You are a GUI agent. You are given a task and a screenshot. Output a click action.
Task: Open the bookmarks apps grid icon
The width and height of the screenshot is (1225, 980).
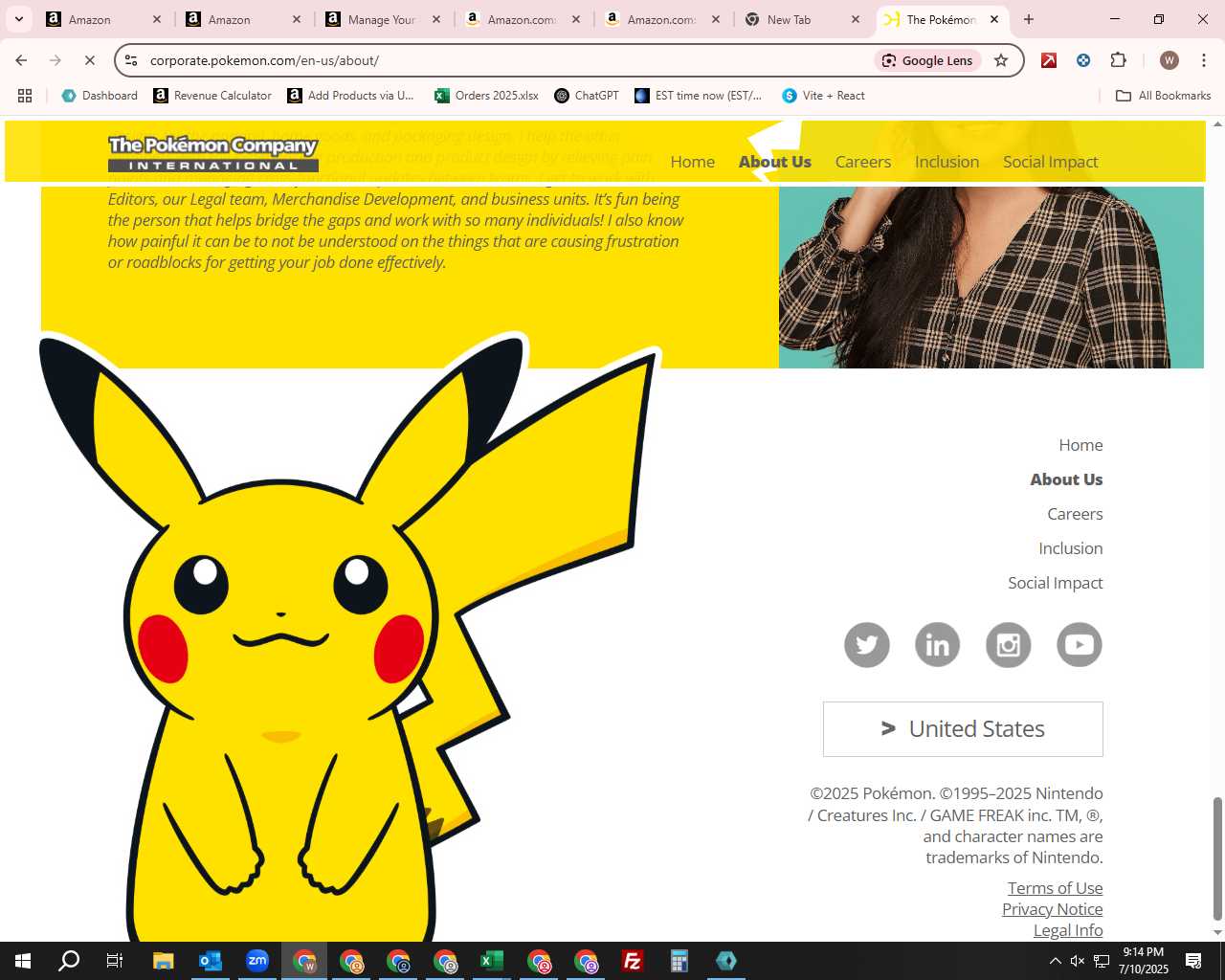tap(25, 96)
